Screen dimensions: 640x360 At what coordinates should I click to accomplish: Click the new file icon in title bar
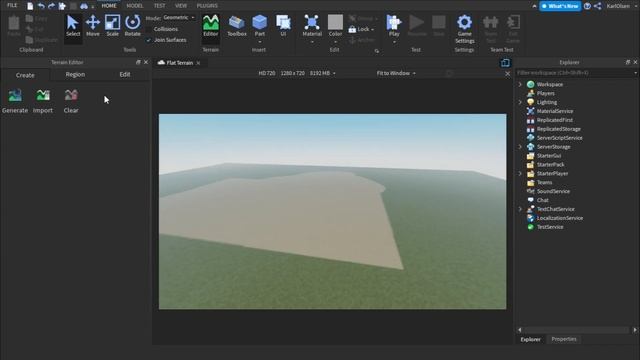30,6
